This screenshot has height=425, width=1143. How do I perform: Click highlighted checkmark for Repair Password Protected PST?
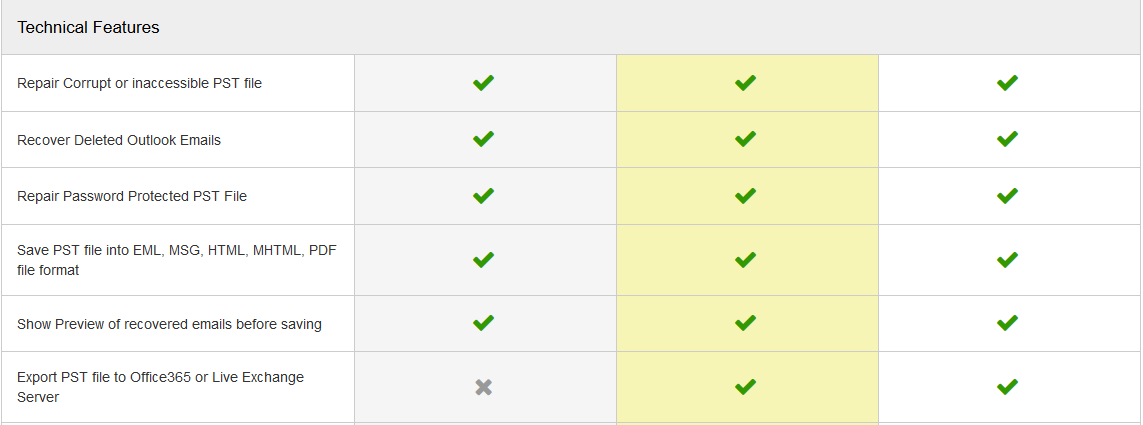(745, 195)
